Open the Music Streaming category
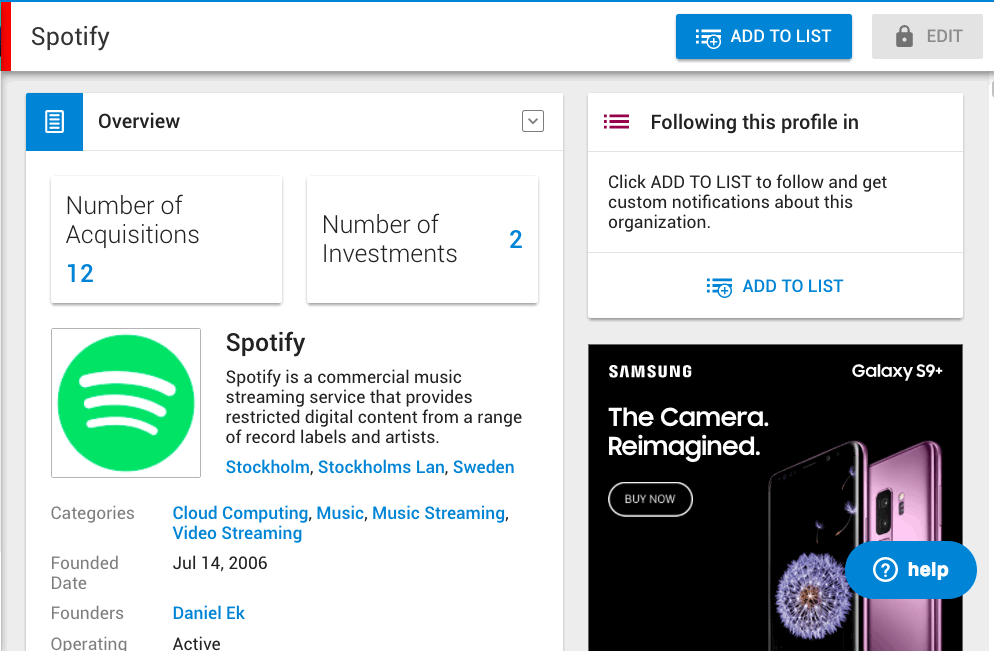This screenshot has width=994, height=651. point(439,513)
